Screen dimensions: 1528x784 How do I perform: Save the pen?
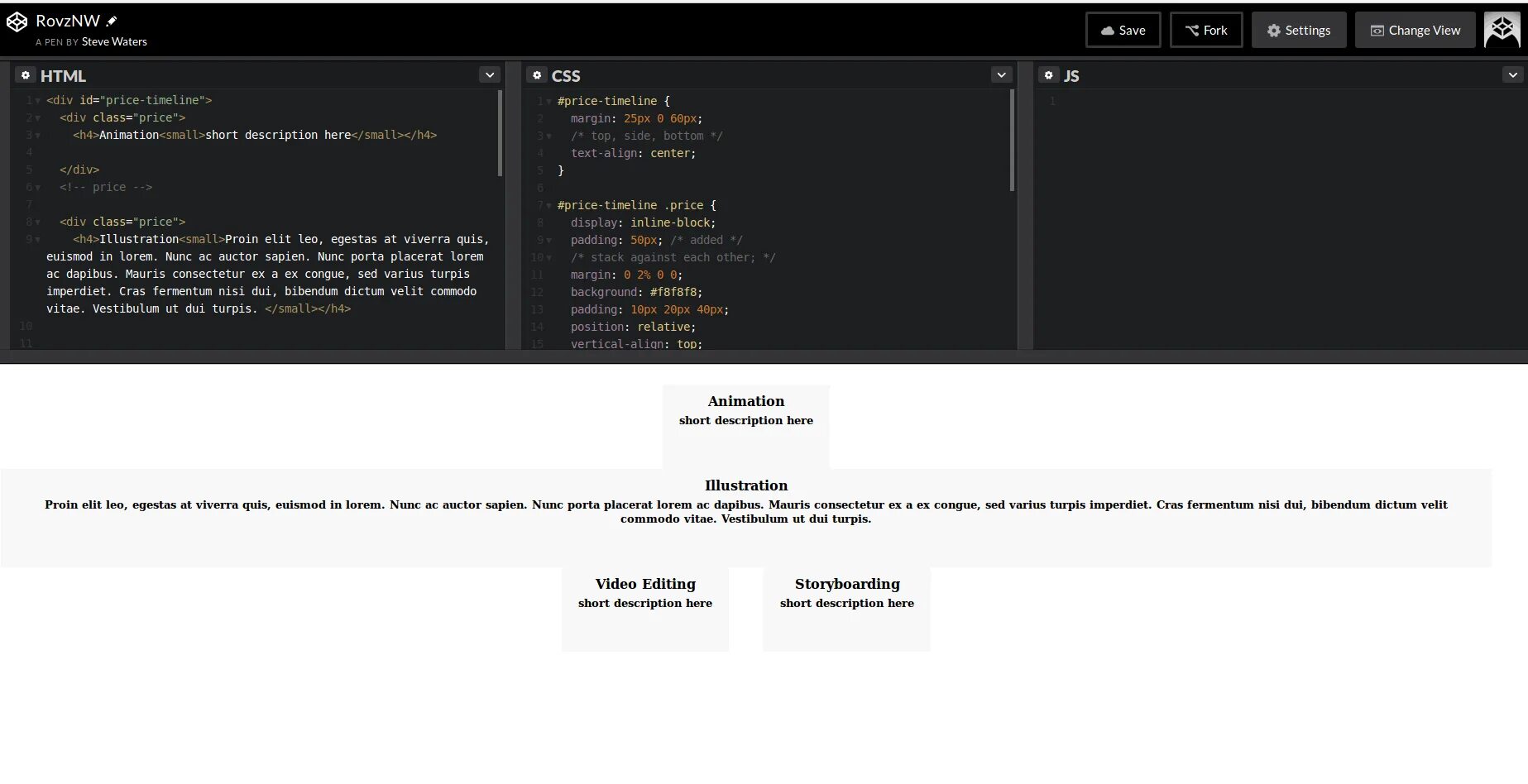click(1123, 30)
